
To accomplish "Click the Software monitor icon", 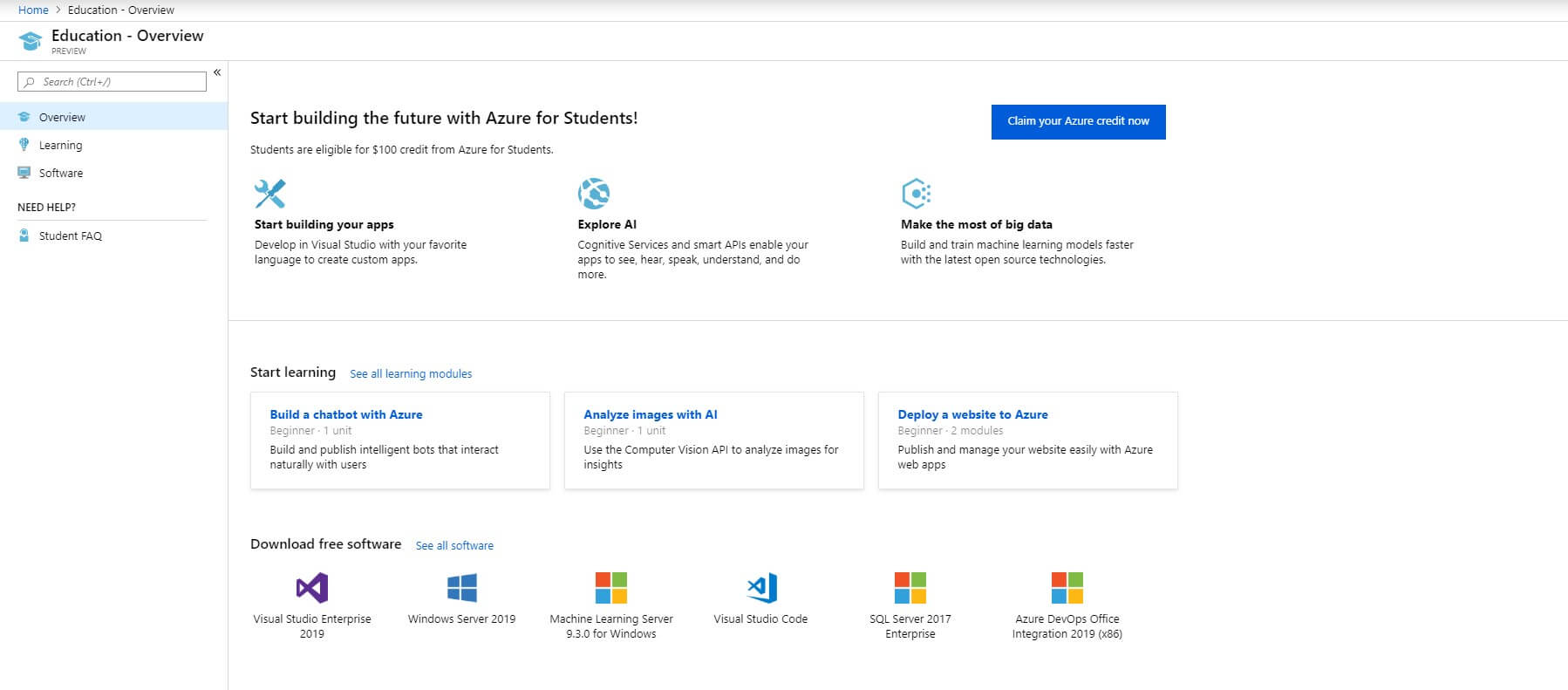I will pos(24,173).
